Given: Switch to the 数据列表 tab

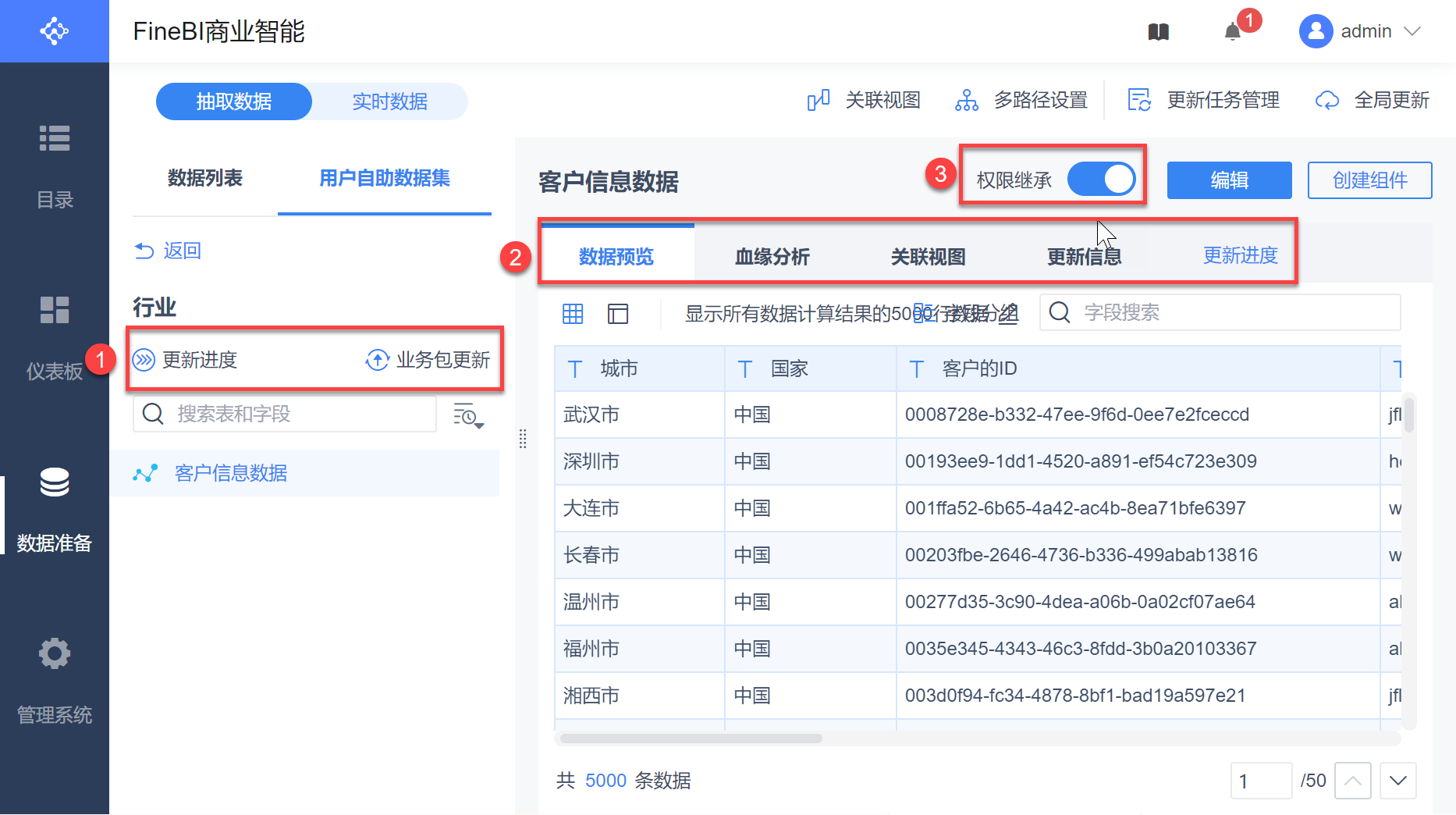Looking at the screenshot, I should coord(205,178).
